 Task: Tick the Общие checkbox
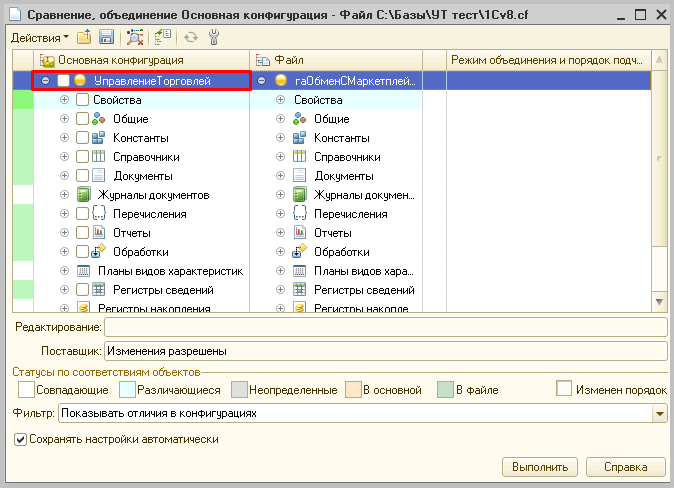(x=82, y=119)
